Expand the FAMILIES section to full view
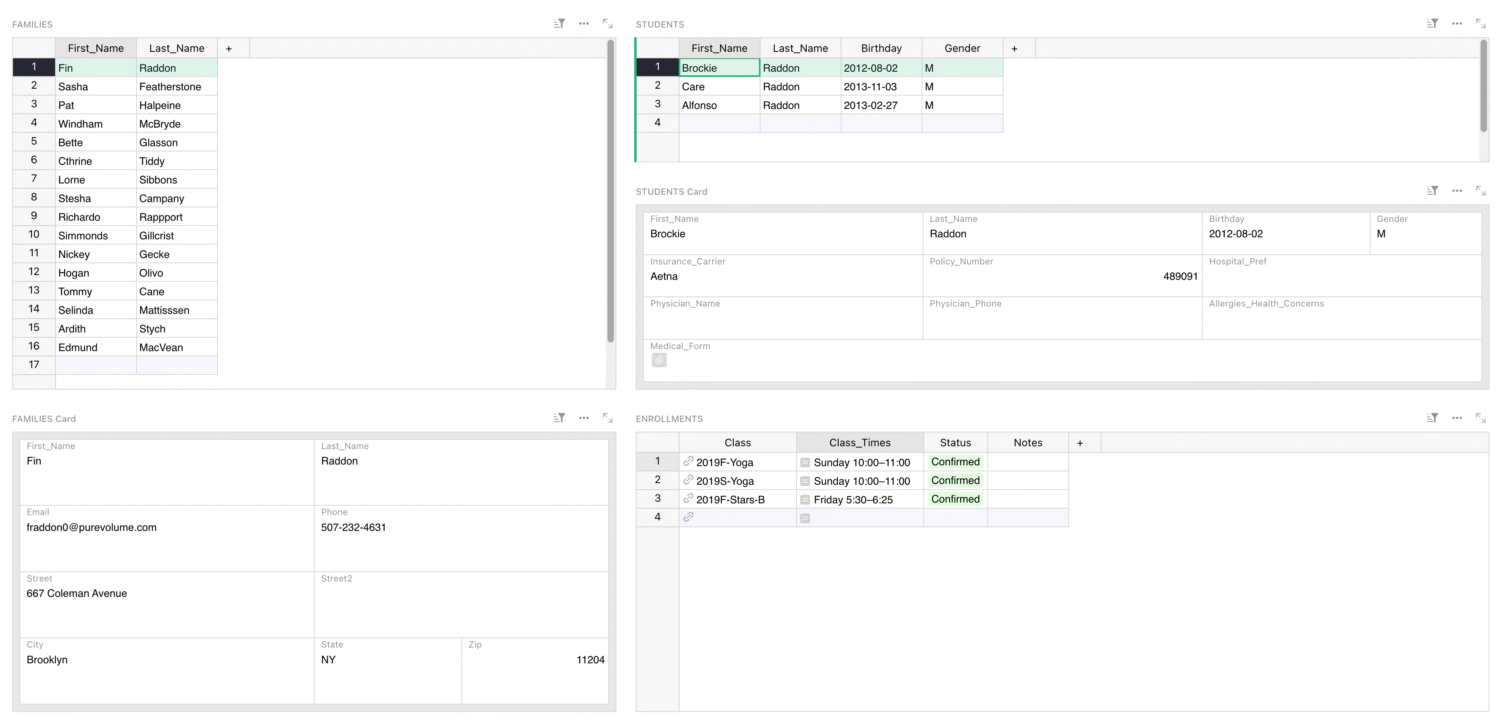The height and width of the screenshot is (720, 1500). coord(608,23)
